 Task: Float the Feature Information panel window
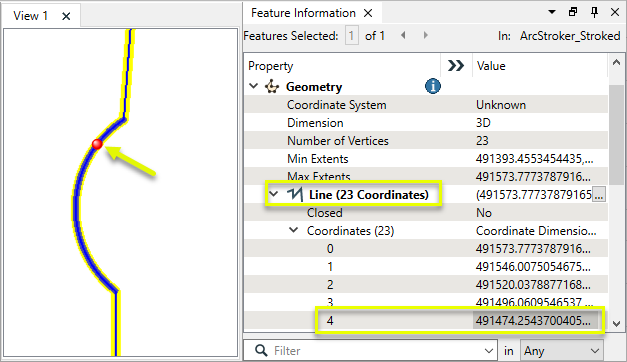(573, 12)
